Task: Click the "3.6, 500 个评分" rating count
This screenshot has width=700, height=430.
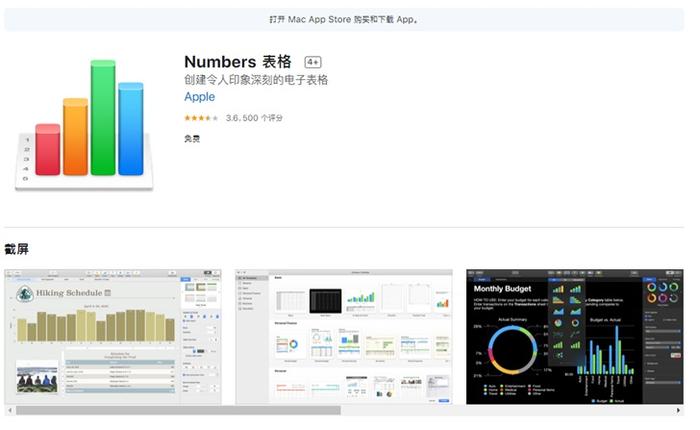Action: point(254,118)
